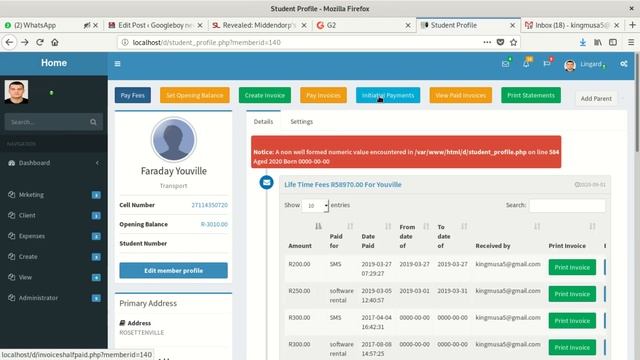
Task: Open notifications bell in header
Action: coord(526,64)
